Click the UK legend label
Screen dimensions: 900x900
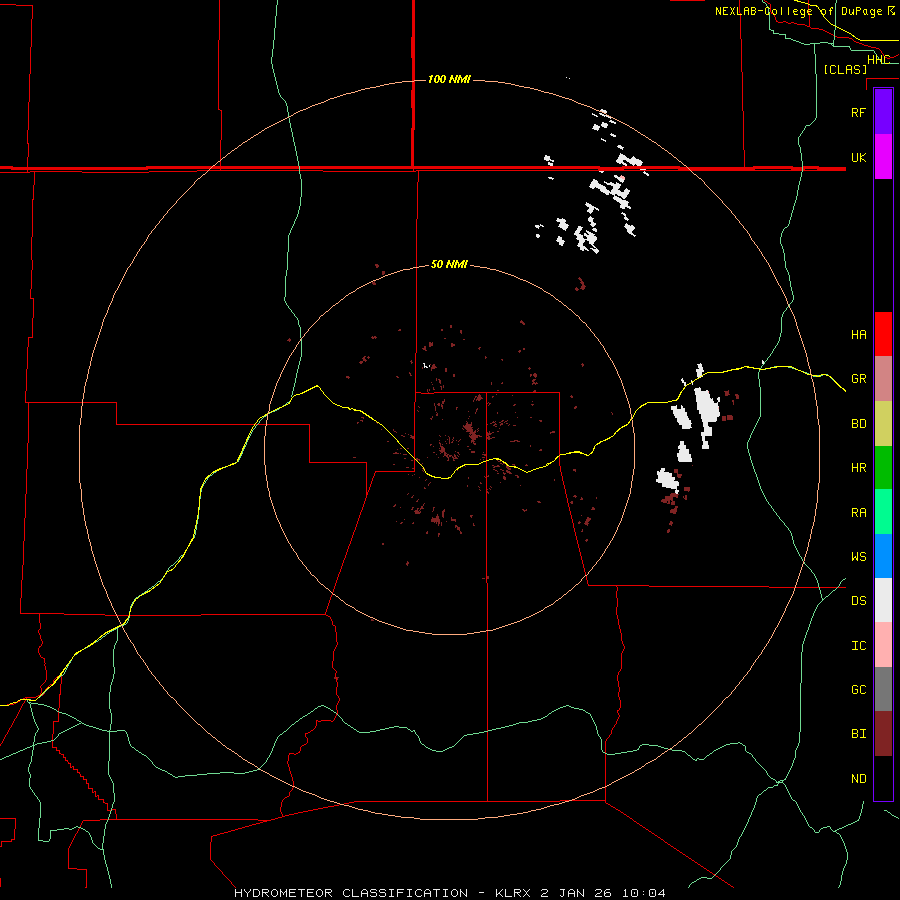coord(859,157)
